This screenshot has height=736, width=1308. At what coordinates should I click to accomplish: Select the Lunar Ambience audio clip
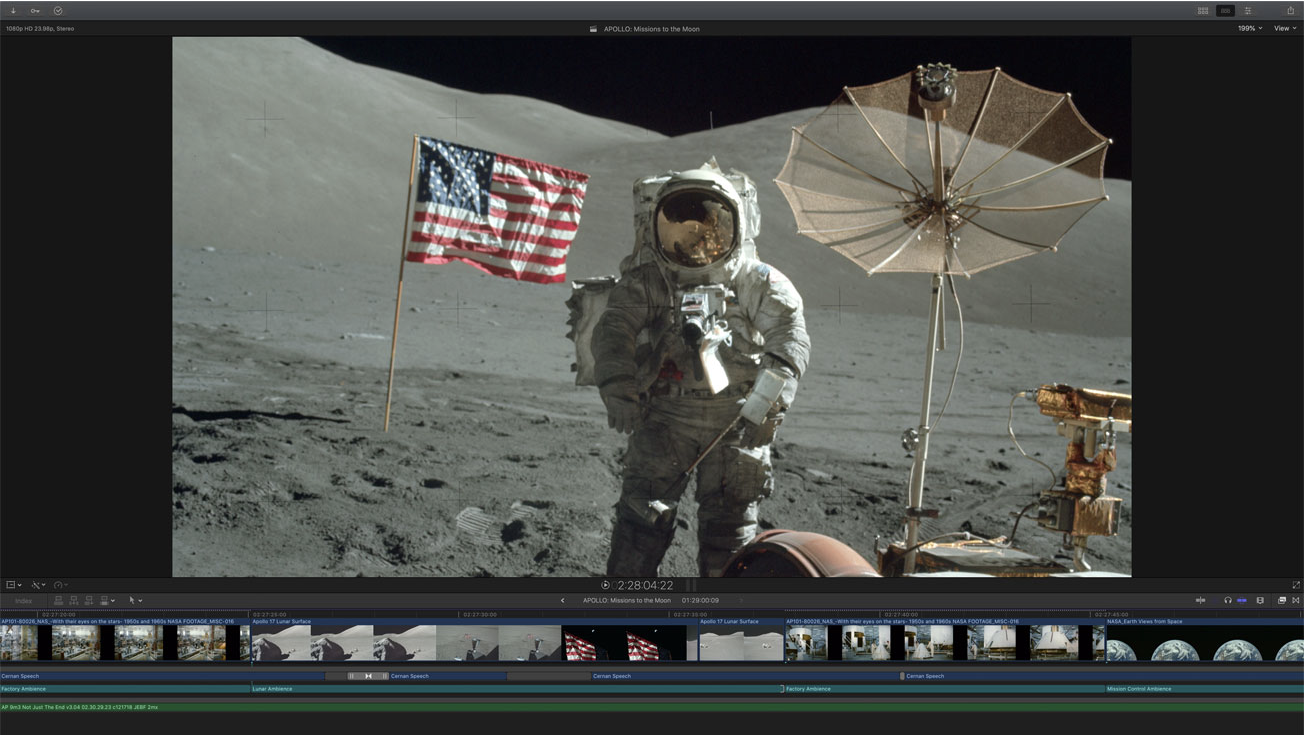click(516, 689)
